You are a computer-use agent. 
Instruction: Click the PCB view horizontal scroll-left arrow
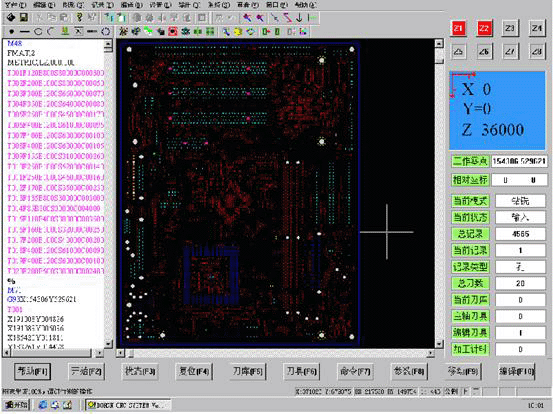click(x=121, y=353)
